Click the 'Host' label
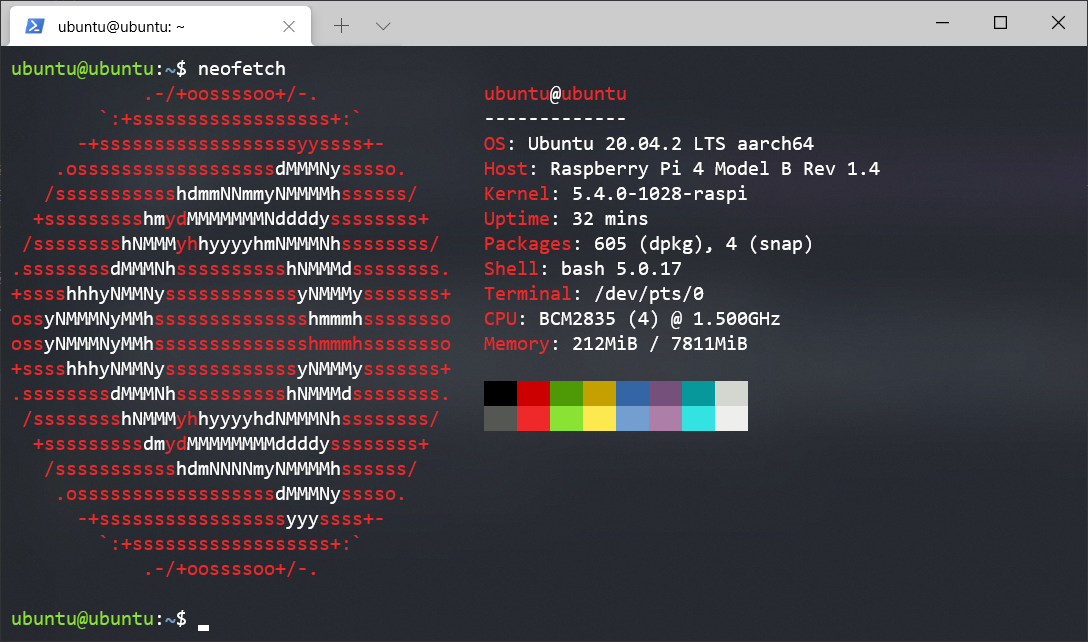1088x642 pixels. [x=506, y=169]
